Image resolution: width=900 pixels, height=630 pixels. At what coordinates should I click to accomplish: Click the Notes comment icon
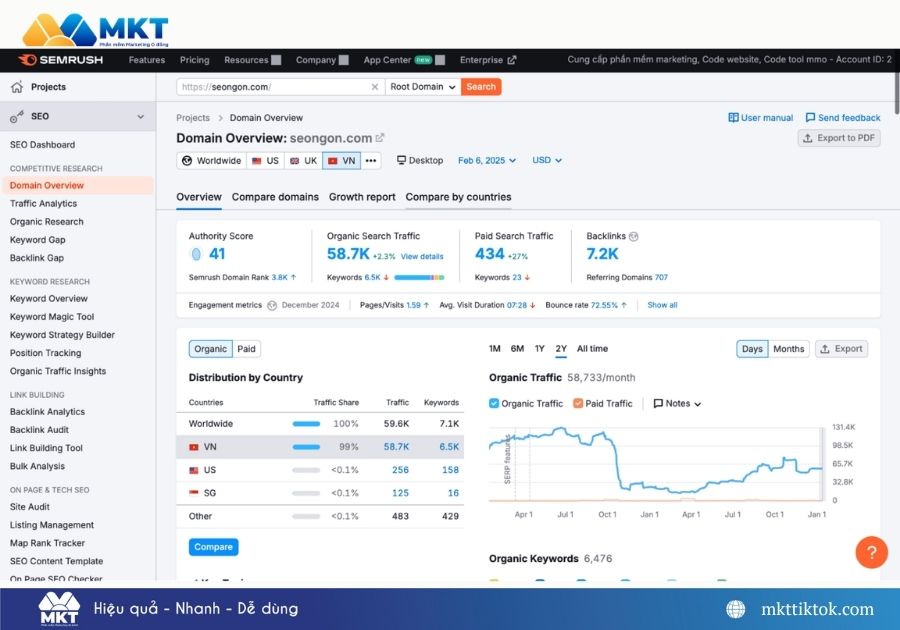coord(658,403)
